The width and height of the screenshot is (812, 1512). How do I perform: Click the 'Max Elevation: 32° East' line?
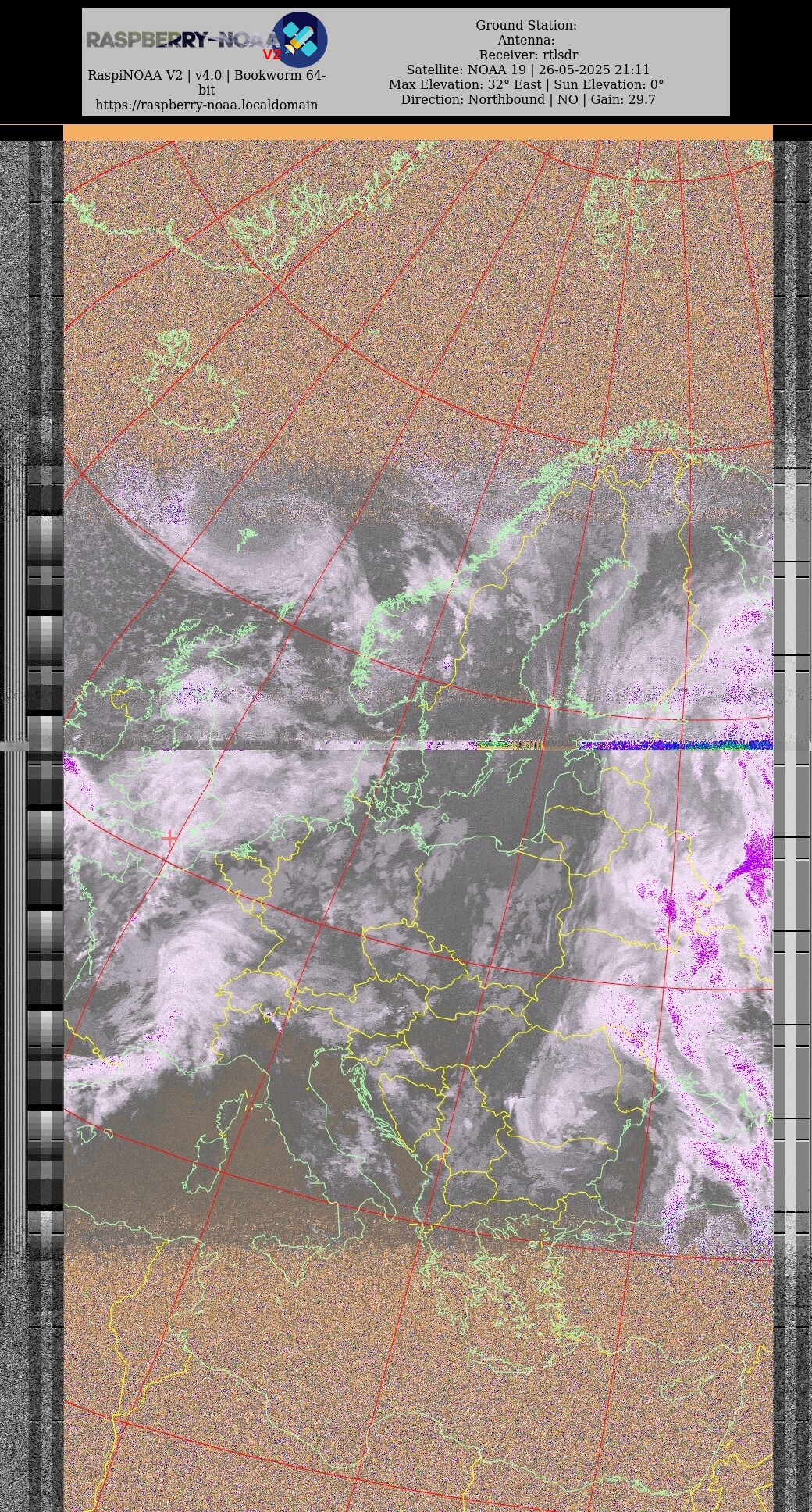tap(526, 84)
